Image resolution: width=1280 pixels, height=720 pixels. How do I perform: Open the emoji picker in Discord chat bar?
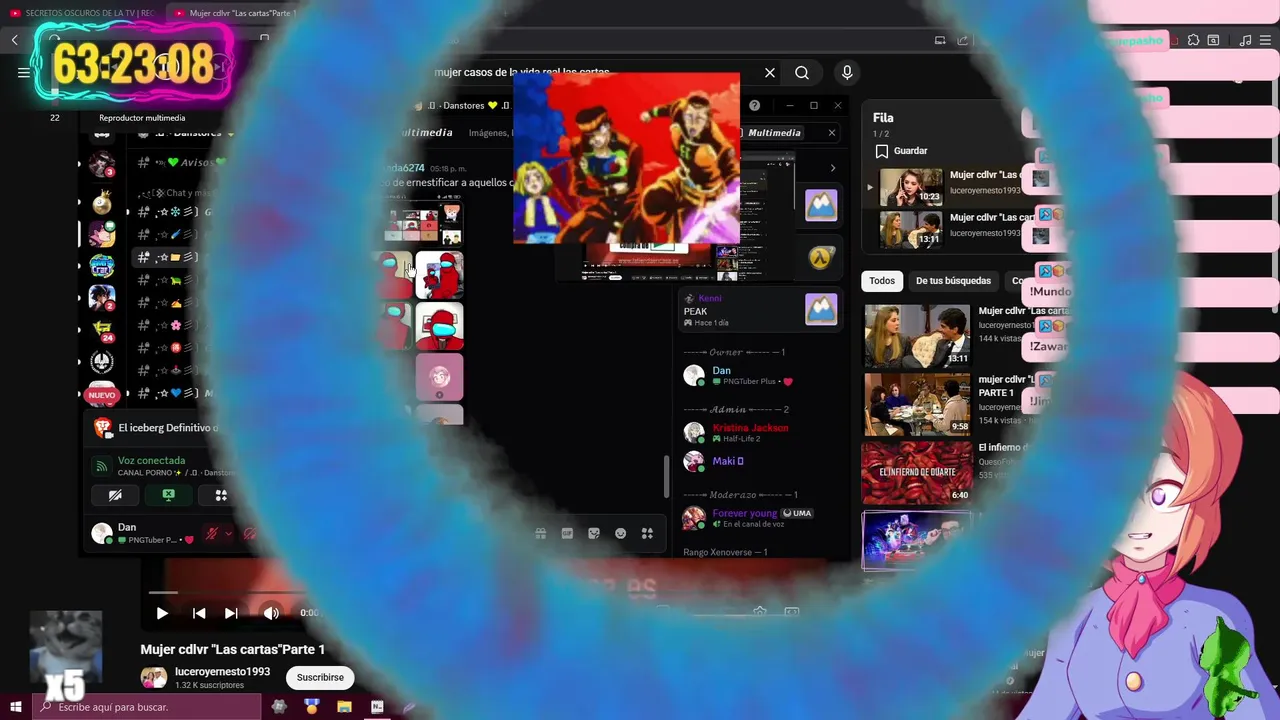pyautogui.click(x=620, y=534)
